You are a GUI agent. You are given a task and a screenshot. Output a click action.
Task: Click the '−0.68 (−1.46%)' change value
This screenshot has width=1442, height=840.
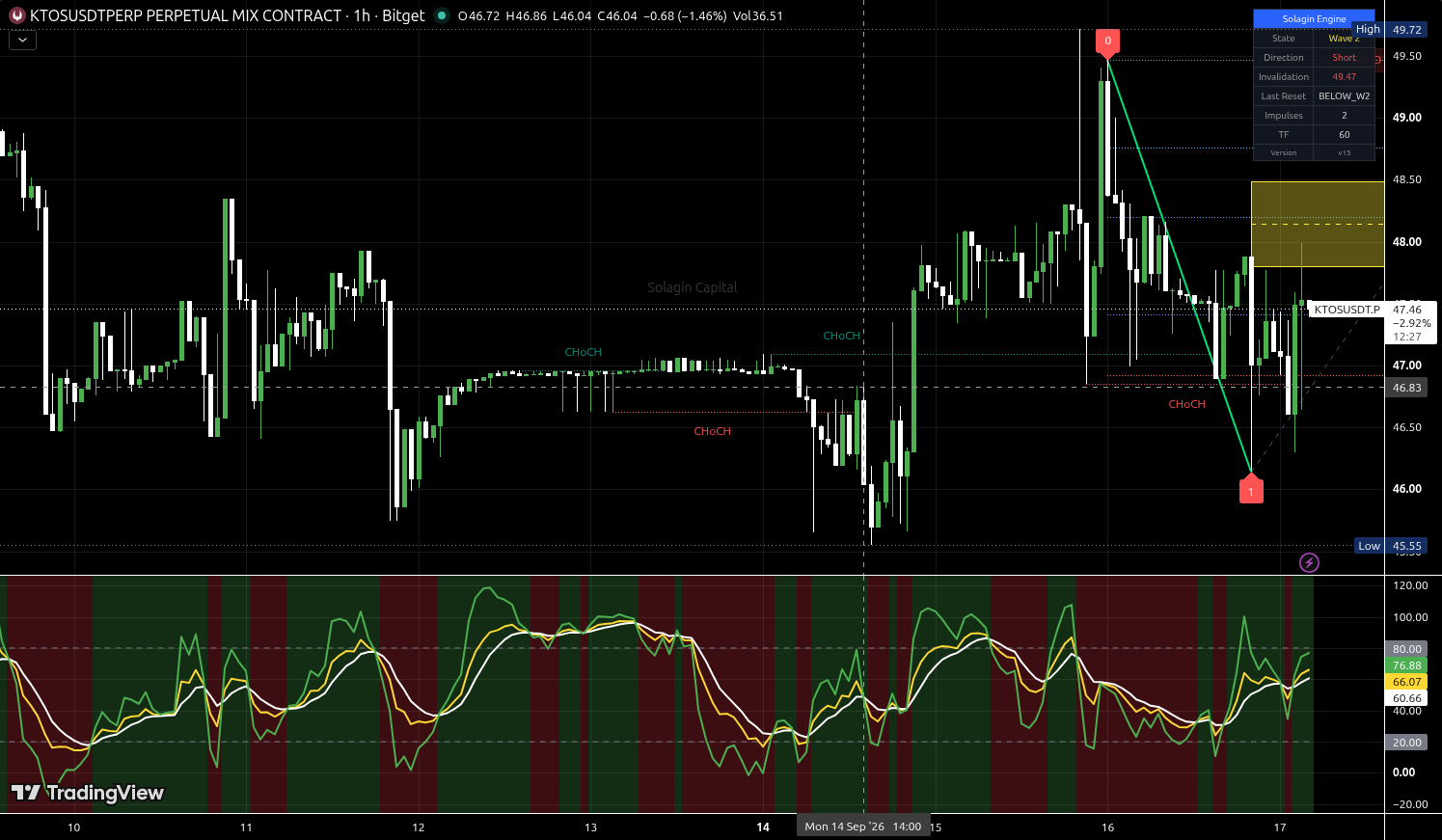point(683,16)
